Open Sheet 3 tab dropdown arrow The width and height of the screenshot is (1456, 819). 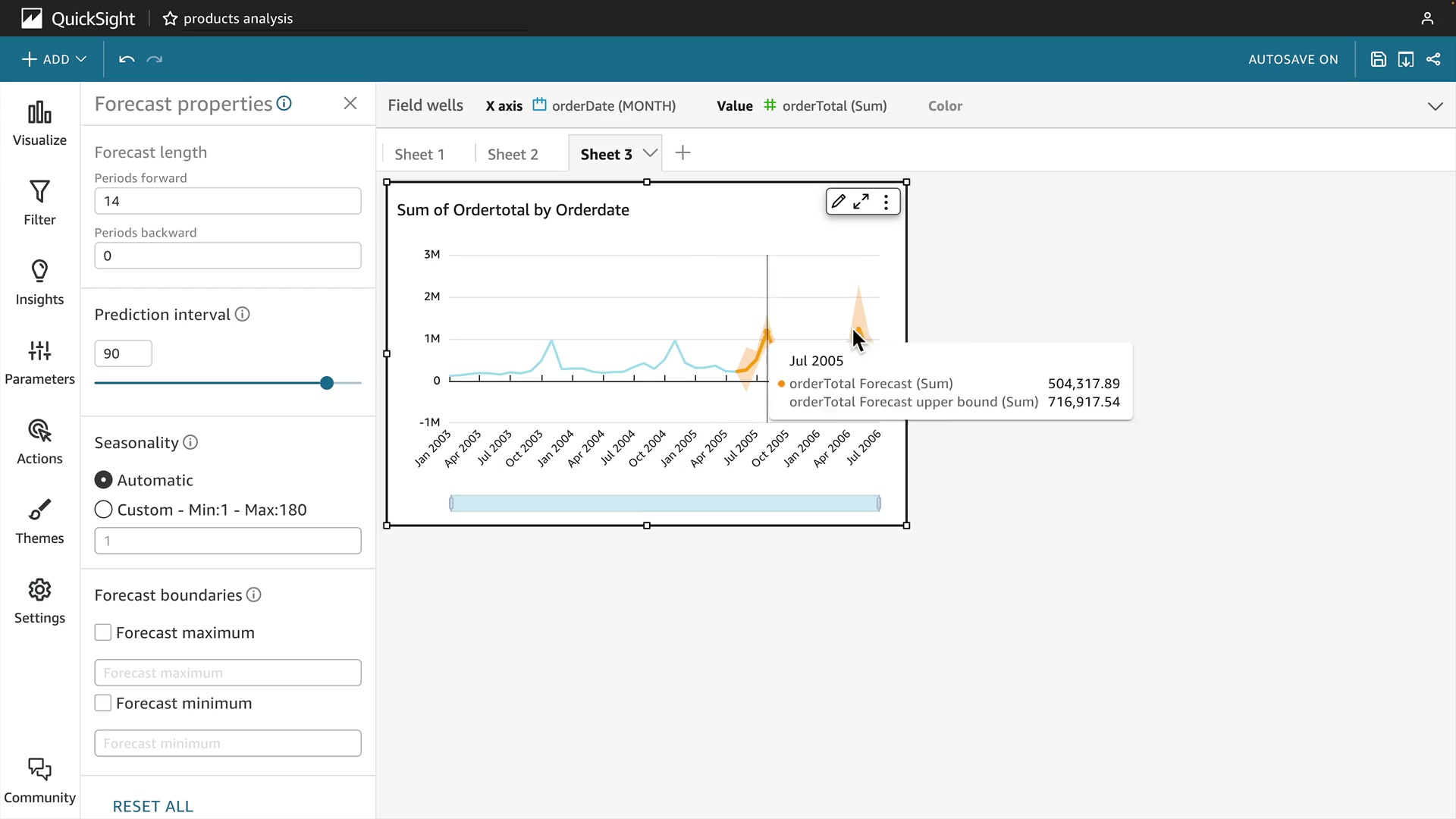click(650, 153)
